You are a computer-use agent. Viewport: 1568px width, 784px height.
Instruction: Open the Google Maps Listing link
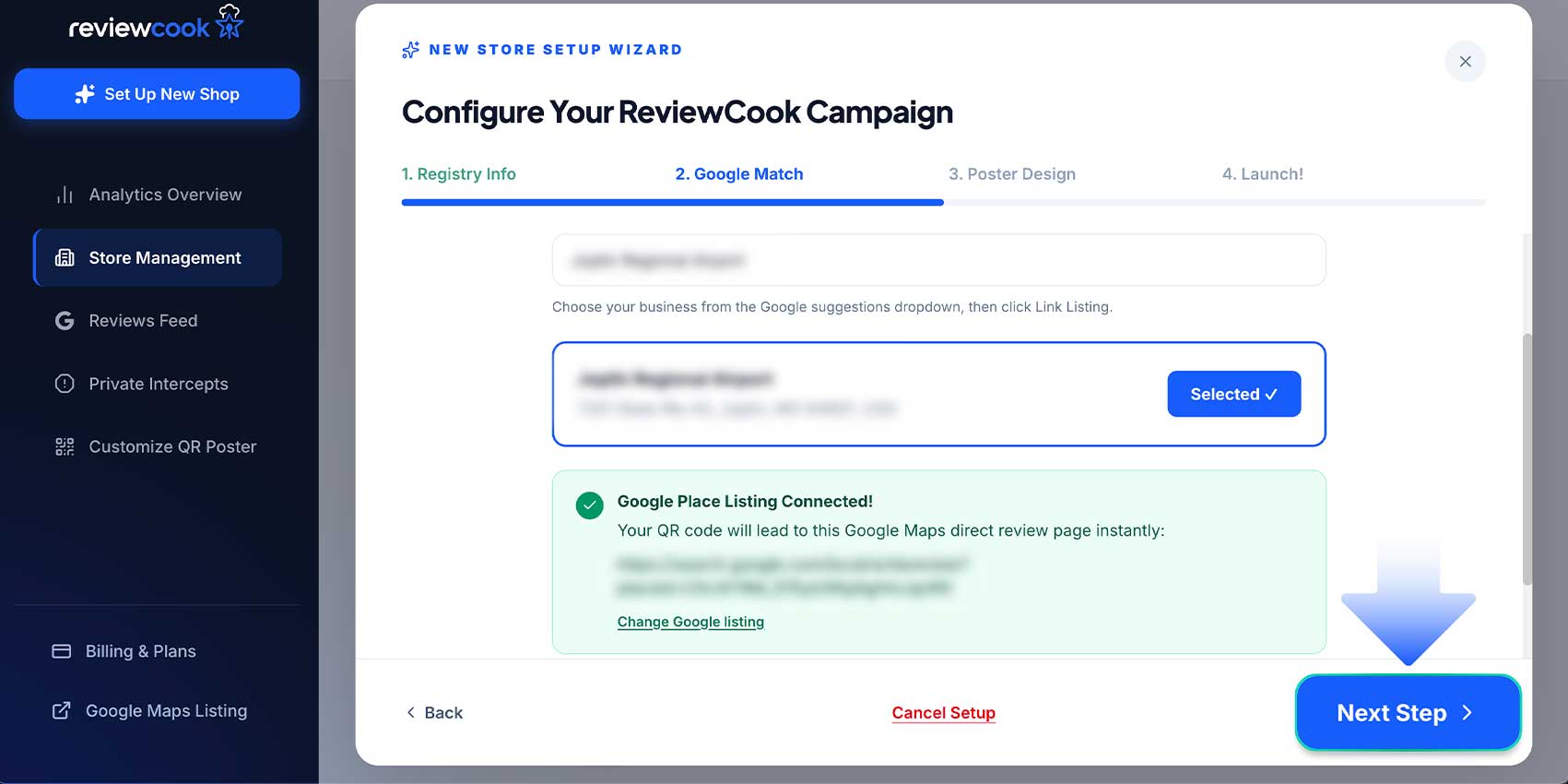click(166, 710)
